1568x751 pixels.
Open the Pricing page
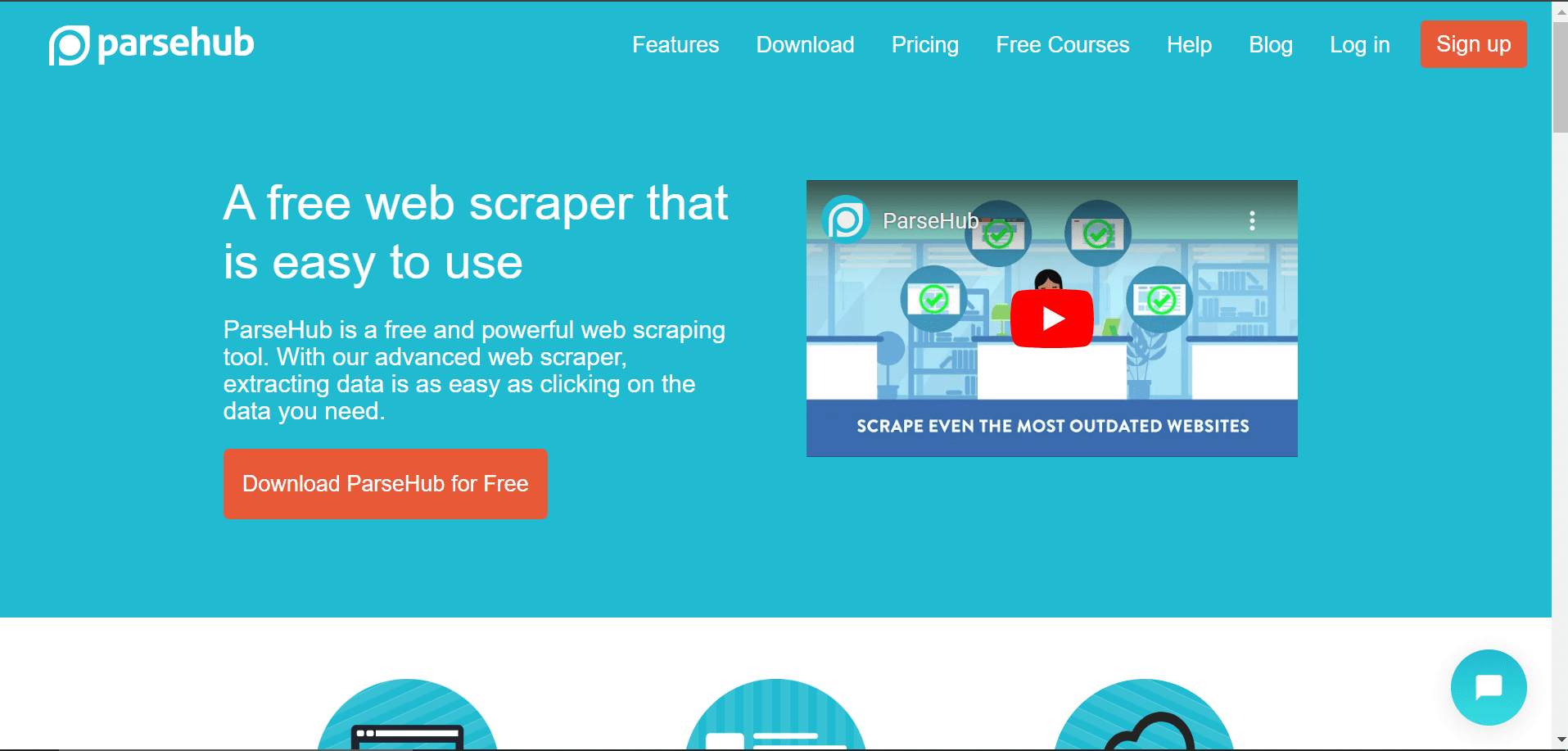924,45
